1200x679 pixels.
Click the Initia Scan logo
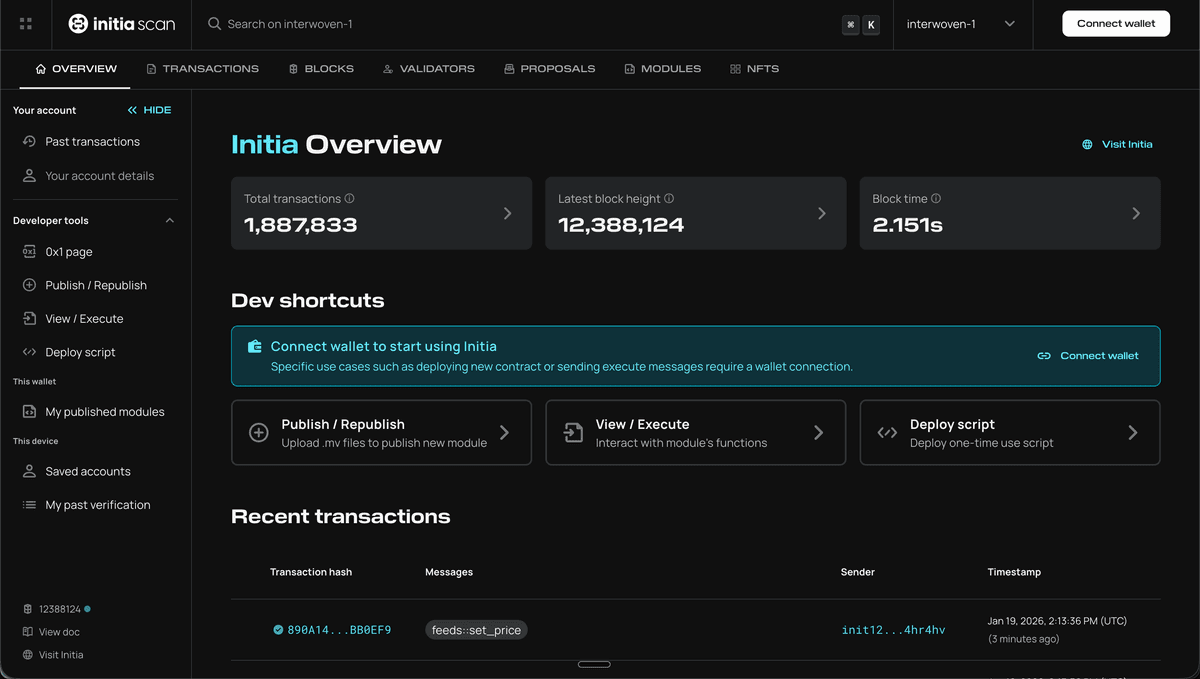[x=121, y=24]
